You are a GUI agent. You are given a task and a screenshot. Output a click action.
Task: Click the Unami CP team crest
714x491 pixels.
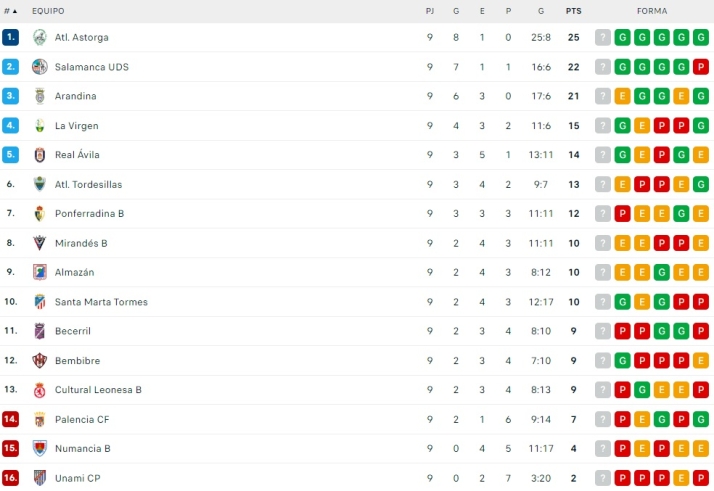pyautogui.click(x=40, y=478)
